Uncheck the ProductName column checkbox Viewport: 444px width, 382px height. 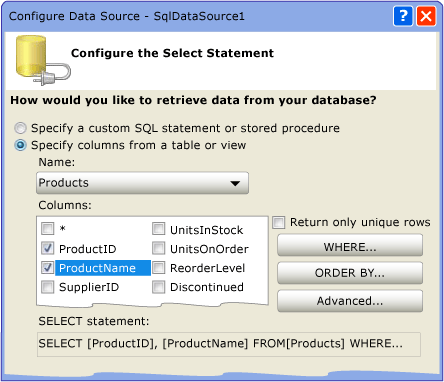pos(47,267)
